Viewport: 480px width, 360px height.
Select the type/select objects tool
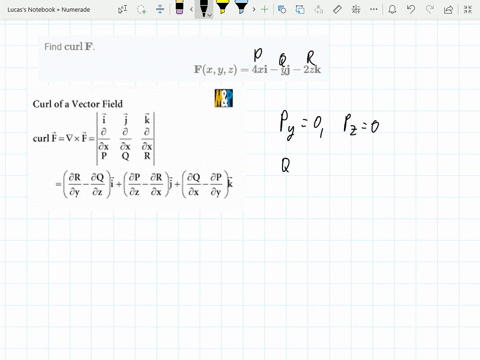(x=123, y=9)
